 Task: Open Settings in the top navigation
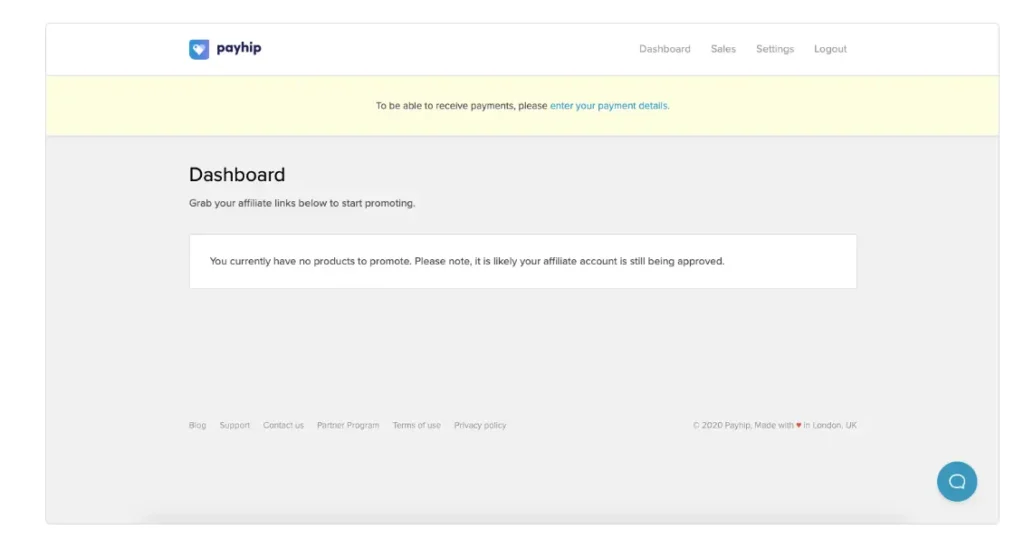tap(774, 49)
